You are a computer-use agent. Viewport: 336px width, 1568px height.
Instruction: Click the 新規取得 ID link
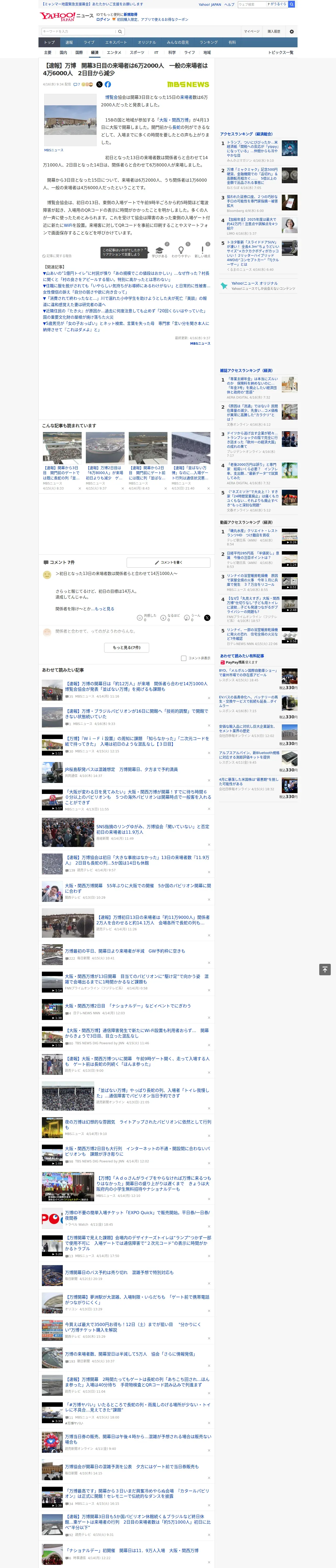pos(131,14)
